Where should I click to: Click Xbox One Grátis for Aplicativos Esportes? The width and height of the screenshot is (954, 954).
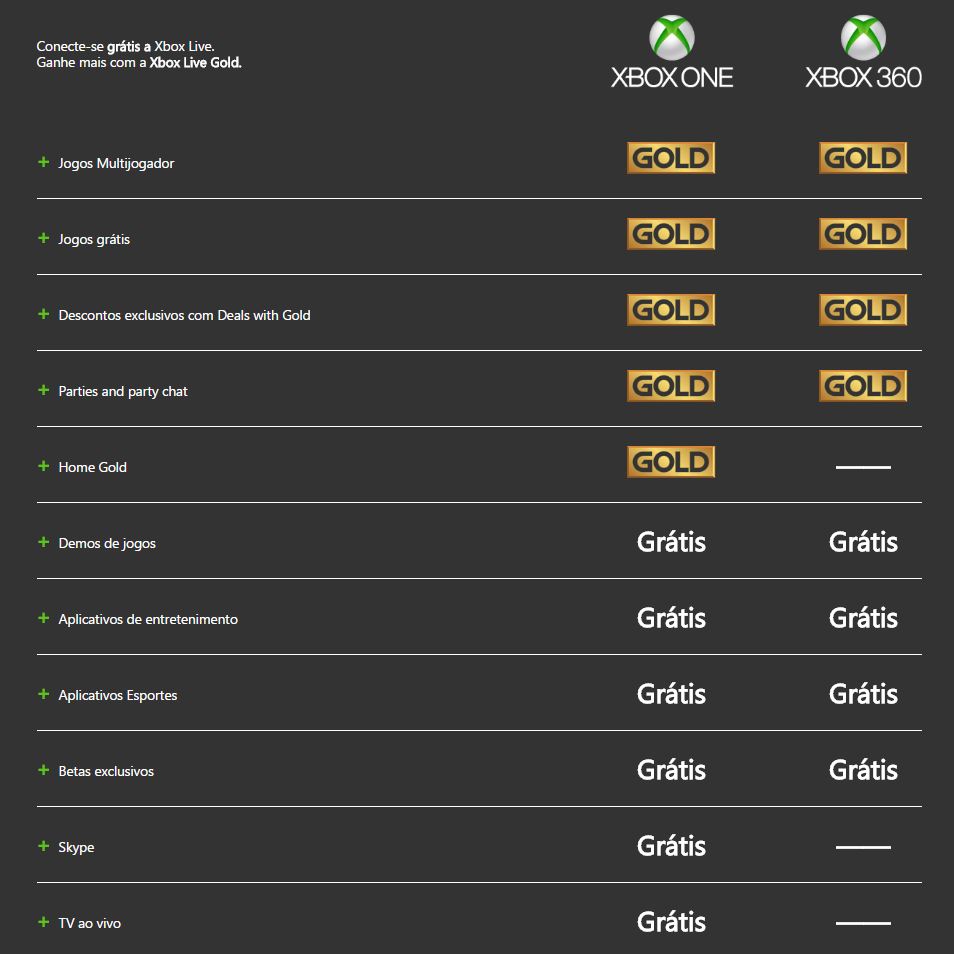[x=671, y=694]
